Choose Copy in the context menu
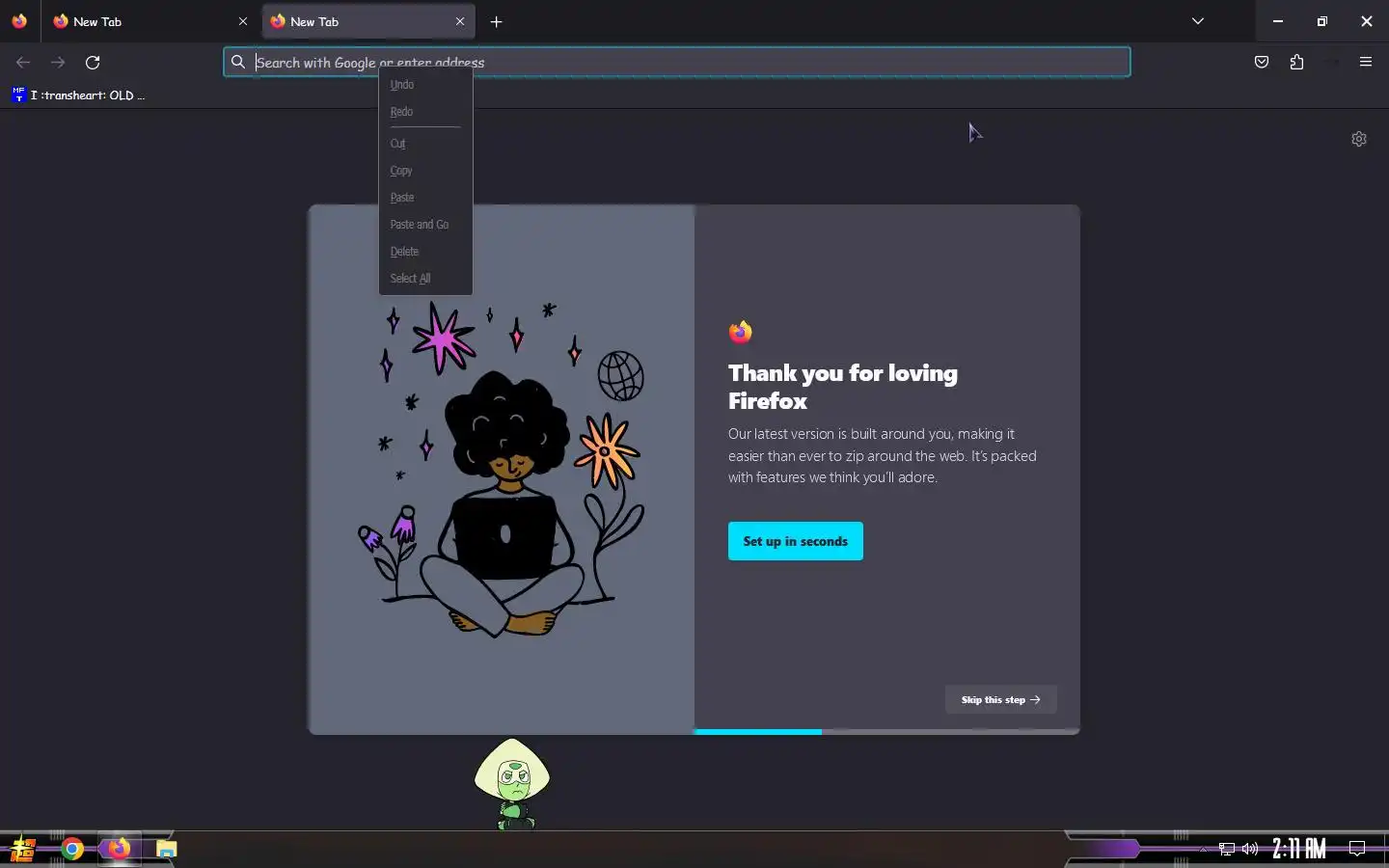Viewport: 1389px width, 868px height. pos(425,171)
